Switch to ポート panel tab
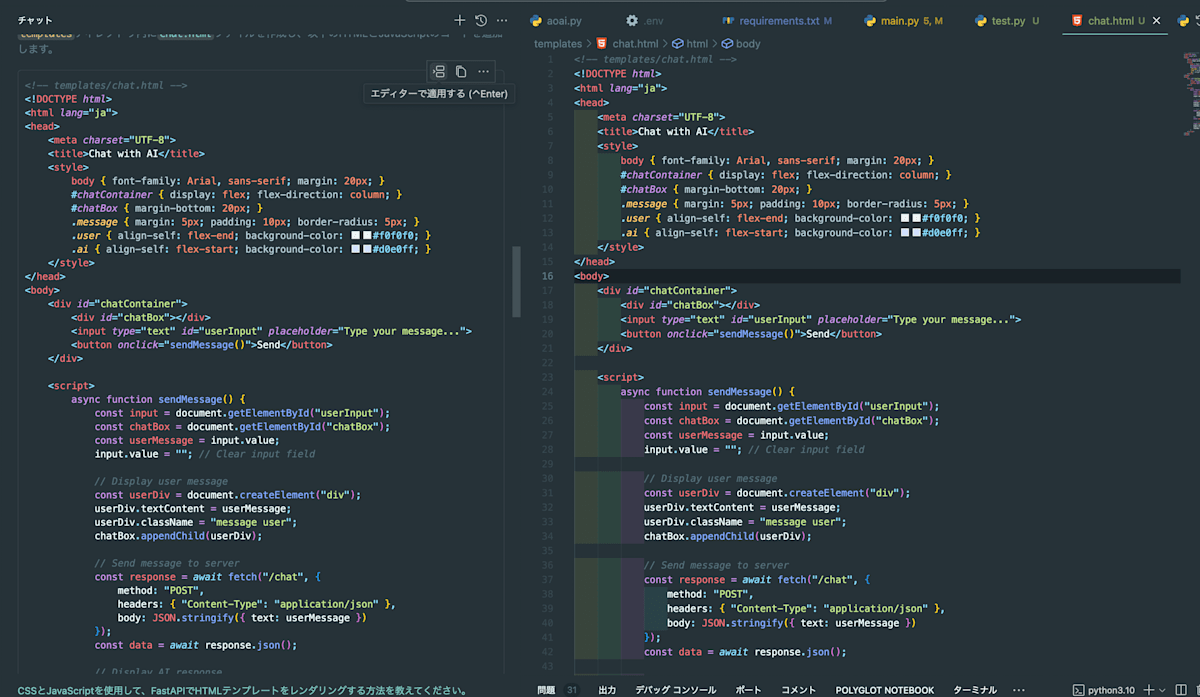This screenshot has width=1200, height=697. tap(748, 690)
